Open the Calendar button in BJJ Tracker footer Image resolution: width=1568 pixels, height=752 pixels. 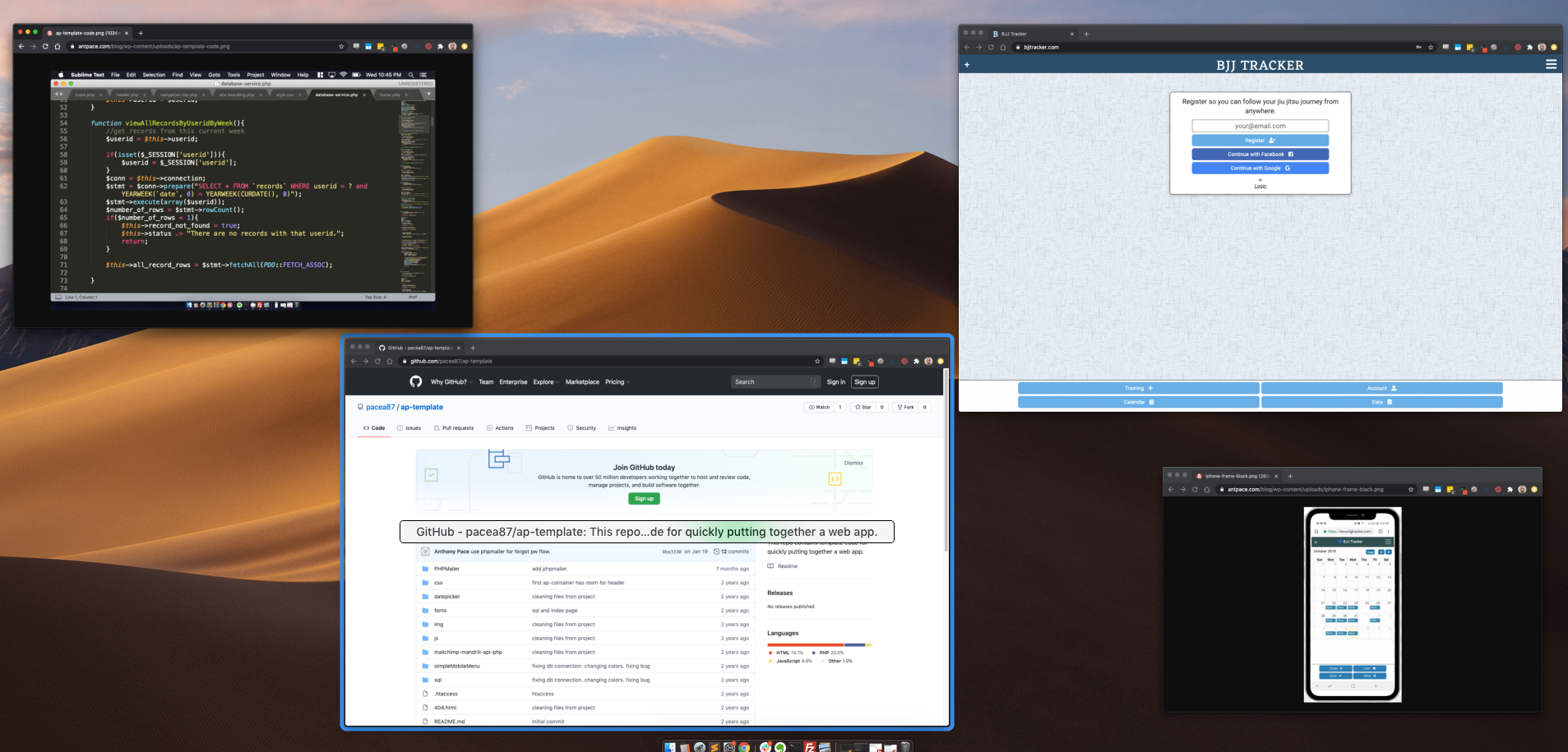point(1139,402)
